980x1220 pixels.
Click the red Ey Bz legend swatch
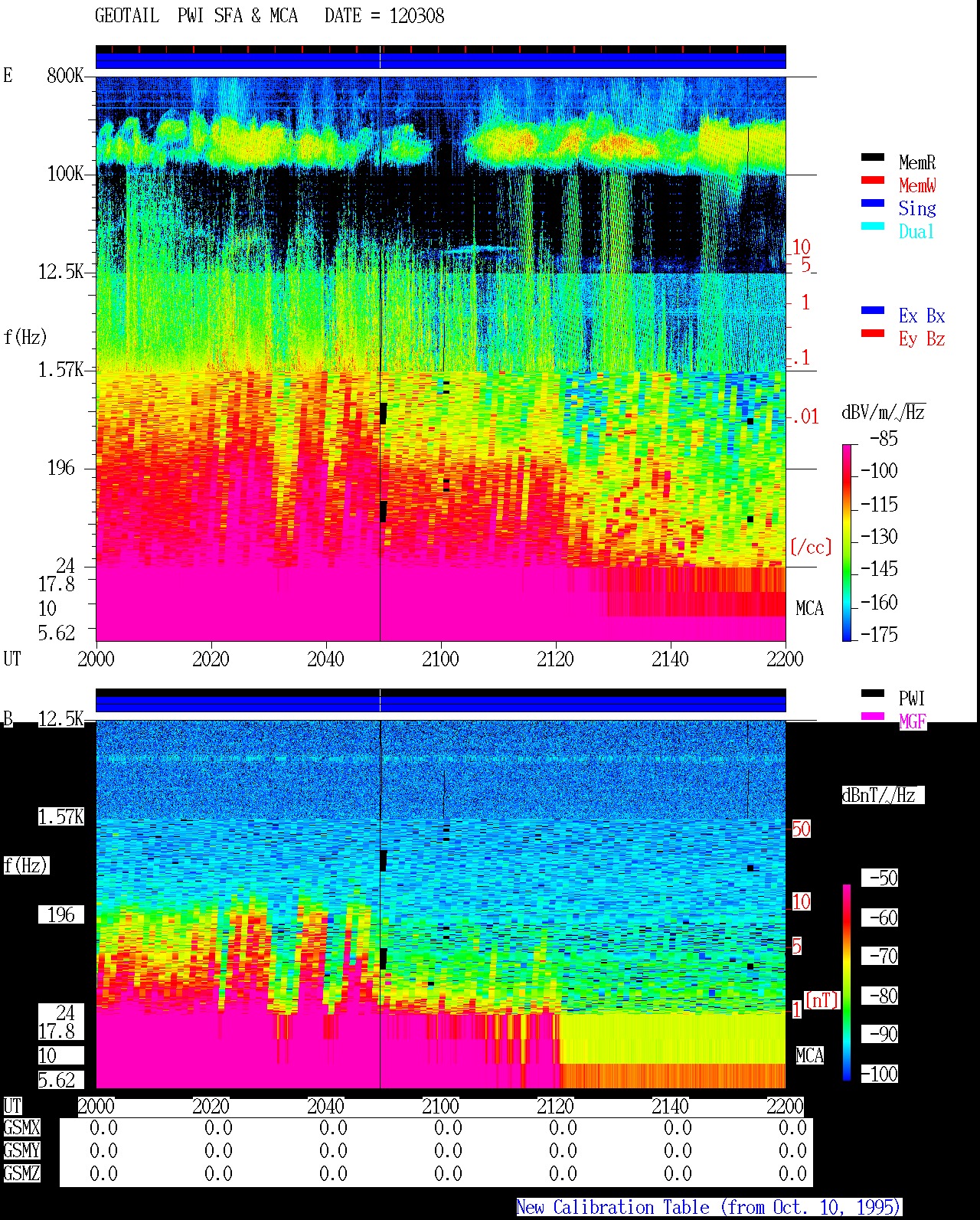[x=872, y=333]
